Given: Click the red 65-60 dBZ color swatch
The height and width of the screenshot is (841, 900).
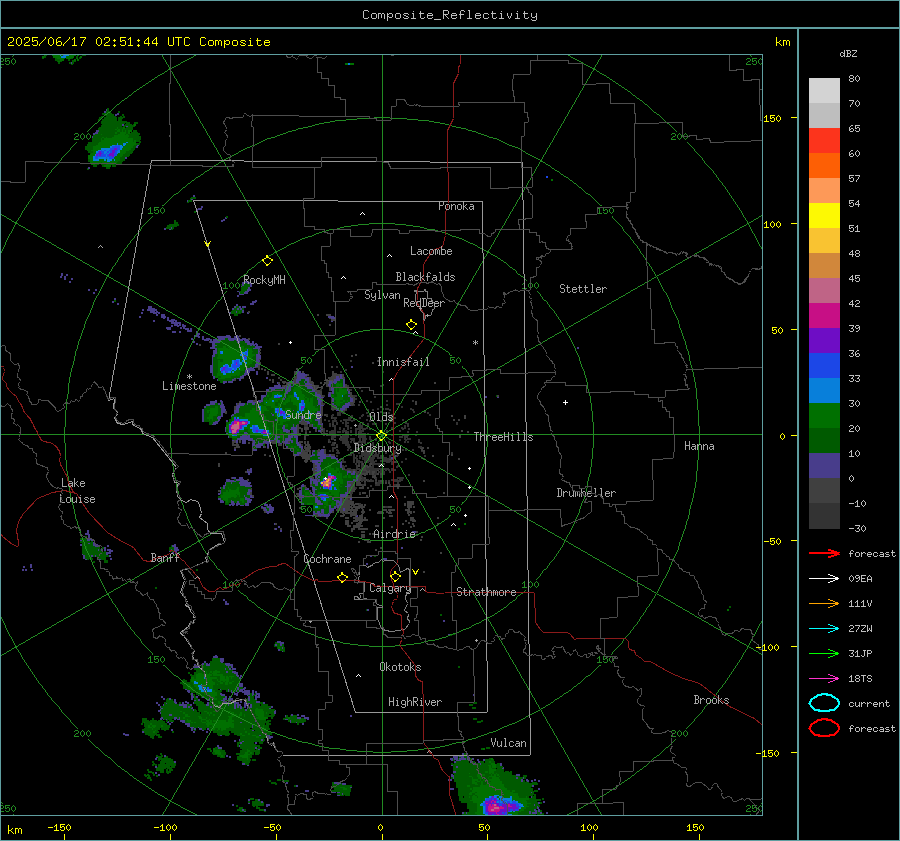Looking at the screenshot, I should point(824,141).
